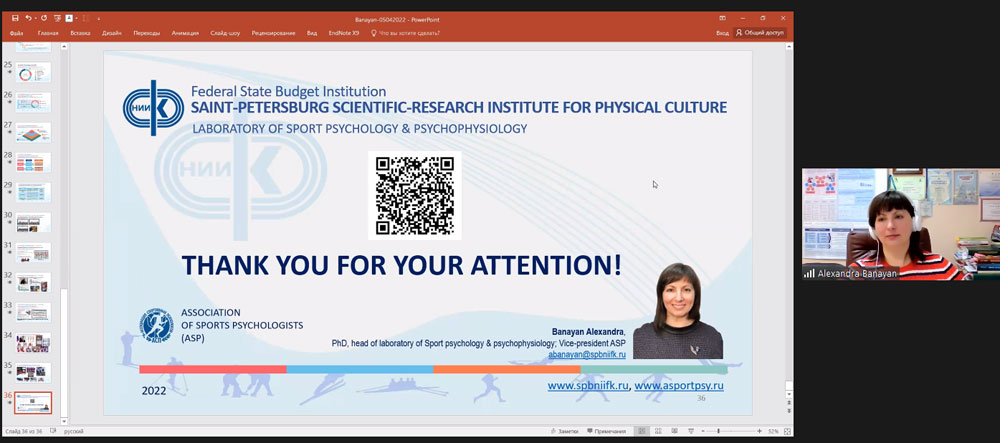Viewport: 1000px width, 443px height.
Task: Select slide 30 thumbnail
Action: click(33, 222)
